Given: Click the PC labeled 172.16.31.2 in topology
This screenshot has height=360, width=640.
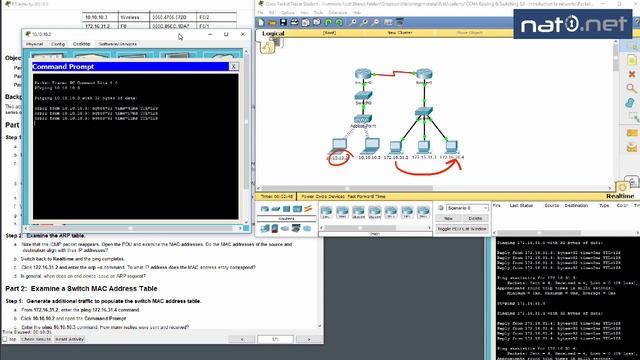Looking at the screenshot, I should [396, 147].
